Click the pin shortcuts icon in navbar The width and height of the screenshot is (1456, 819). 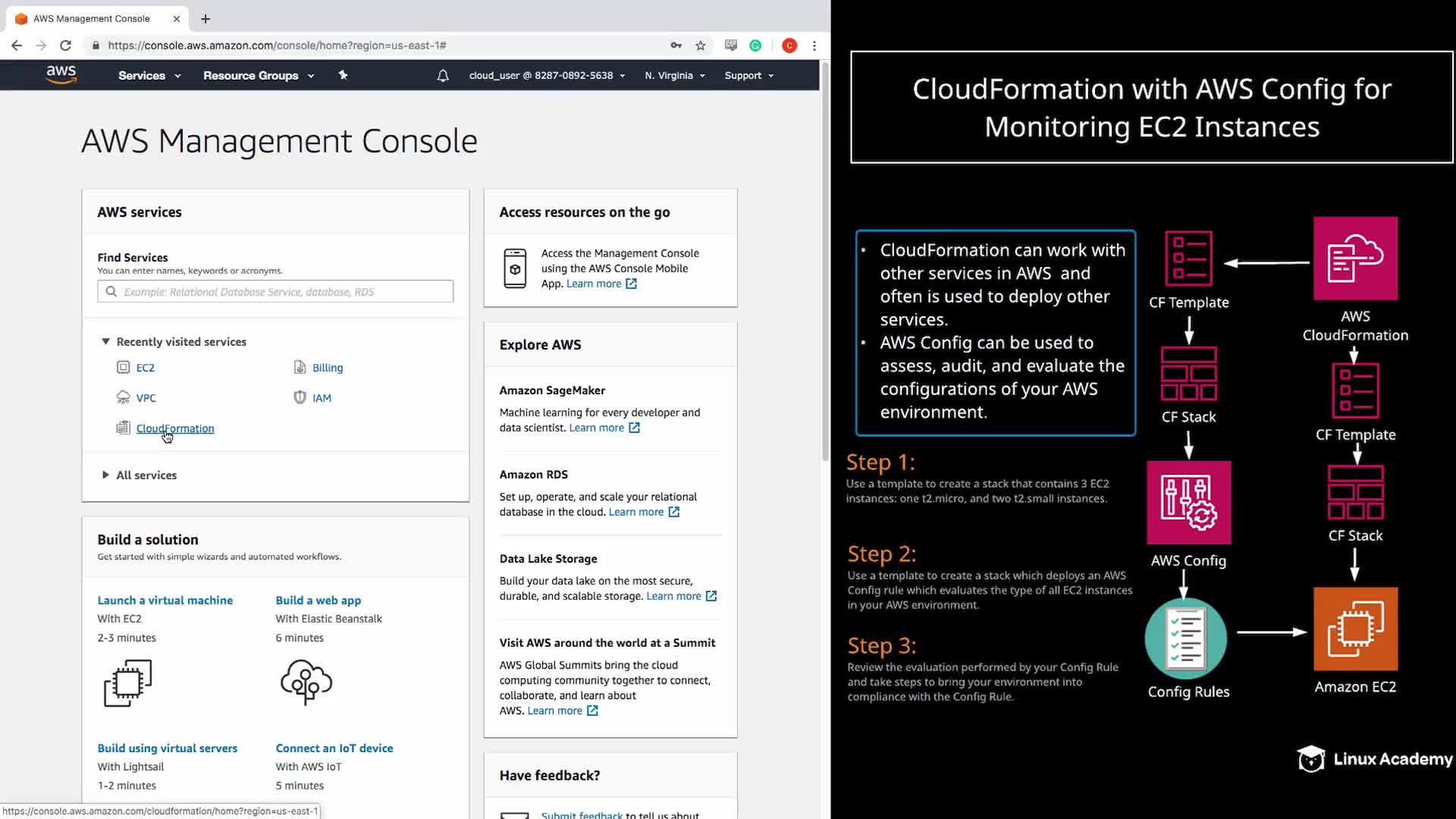(343, 75)
